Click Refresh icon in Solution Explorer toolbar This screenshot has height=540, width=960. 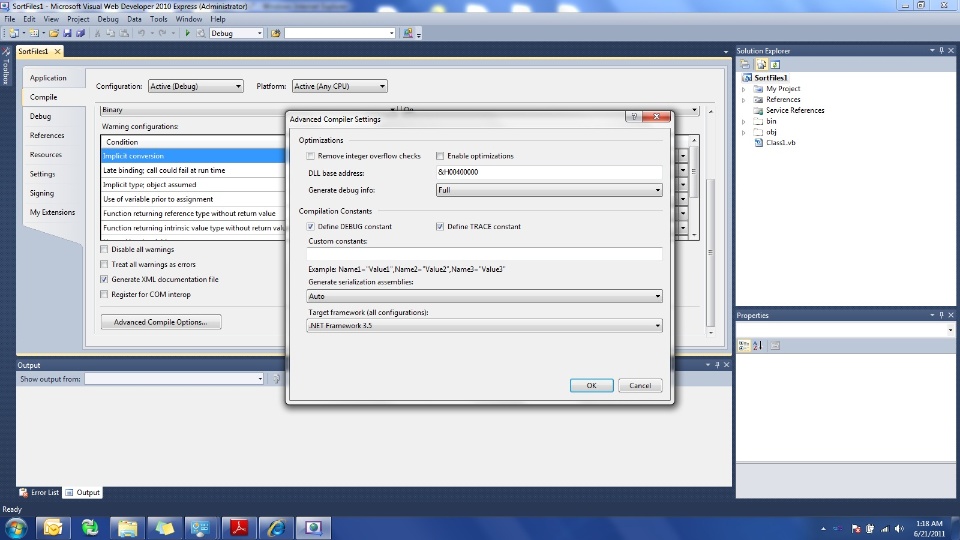pos(775,64)
